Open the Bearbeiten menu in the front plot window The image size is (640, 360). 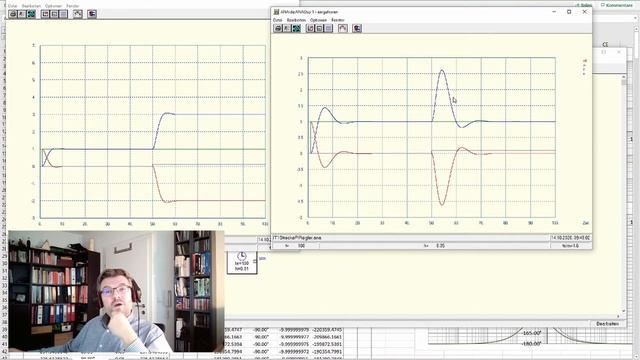point(296,20)
